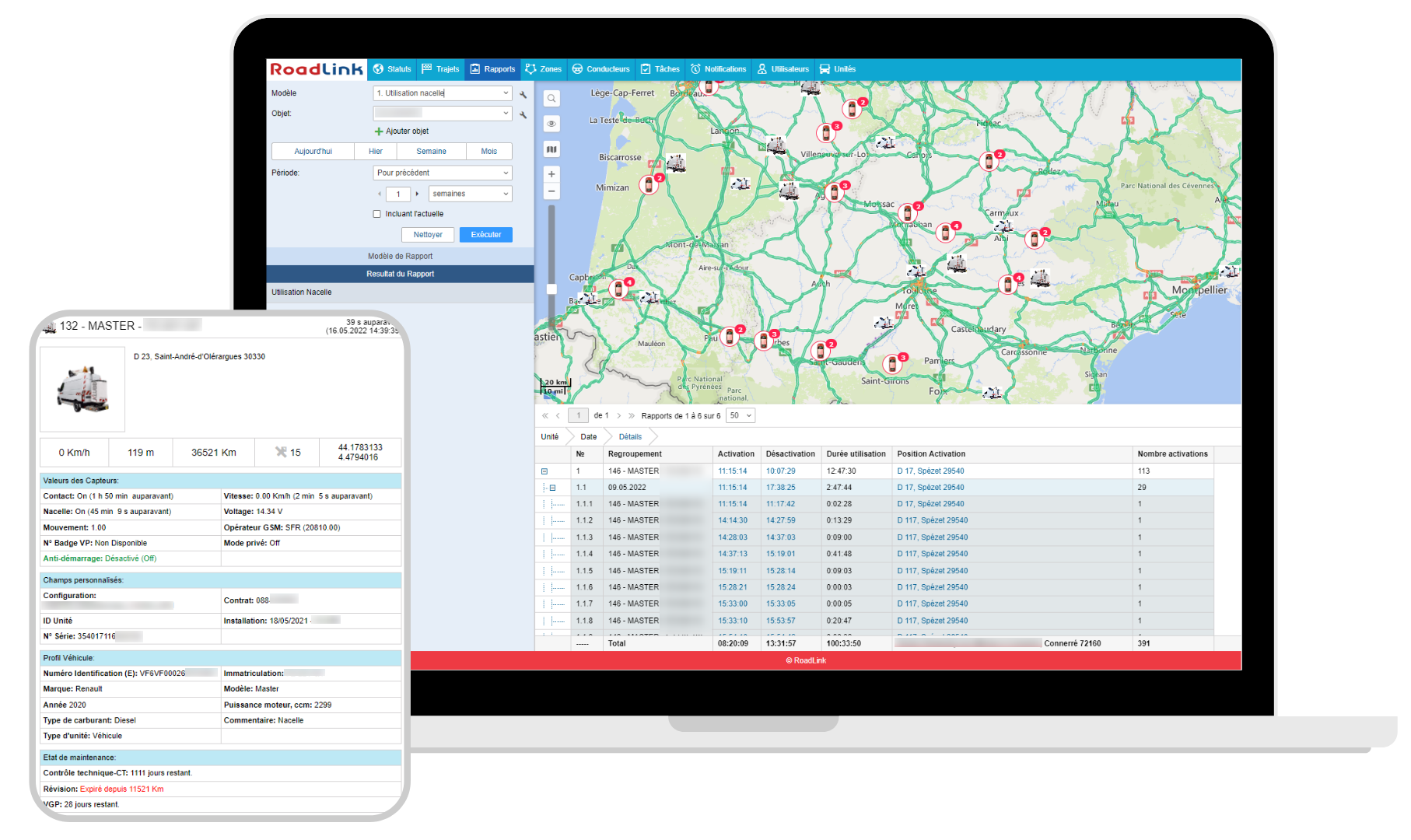
Task: Open the Statuts tab in top navigation
Action: (x=391, y=69)
